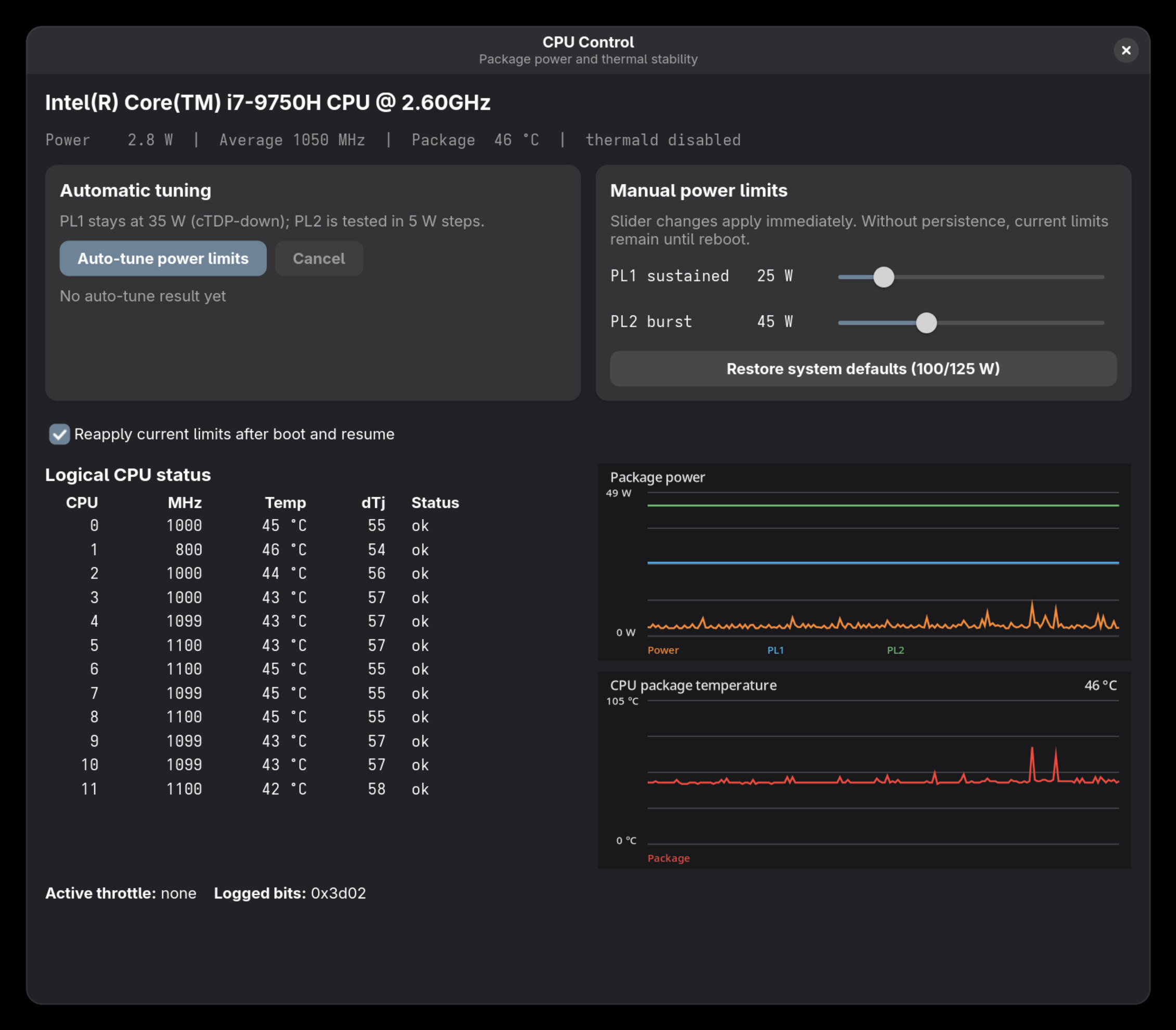1176x1030 pixels.
Task: Click 'No auto-tune result yet' message
Action: [143, 296]
